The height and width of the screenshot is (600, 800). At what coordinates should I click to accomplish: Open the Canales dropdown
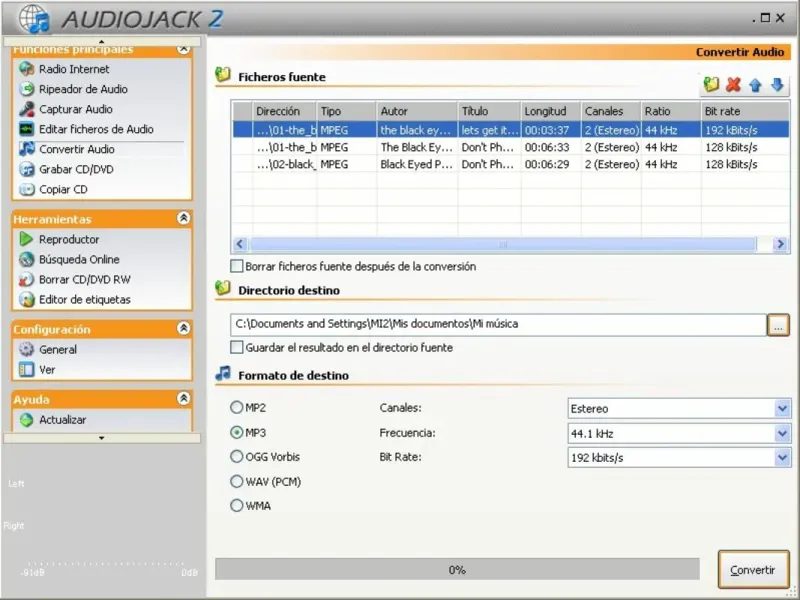[x=680, y=408]
